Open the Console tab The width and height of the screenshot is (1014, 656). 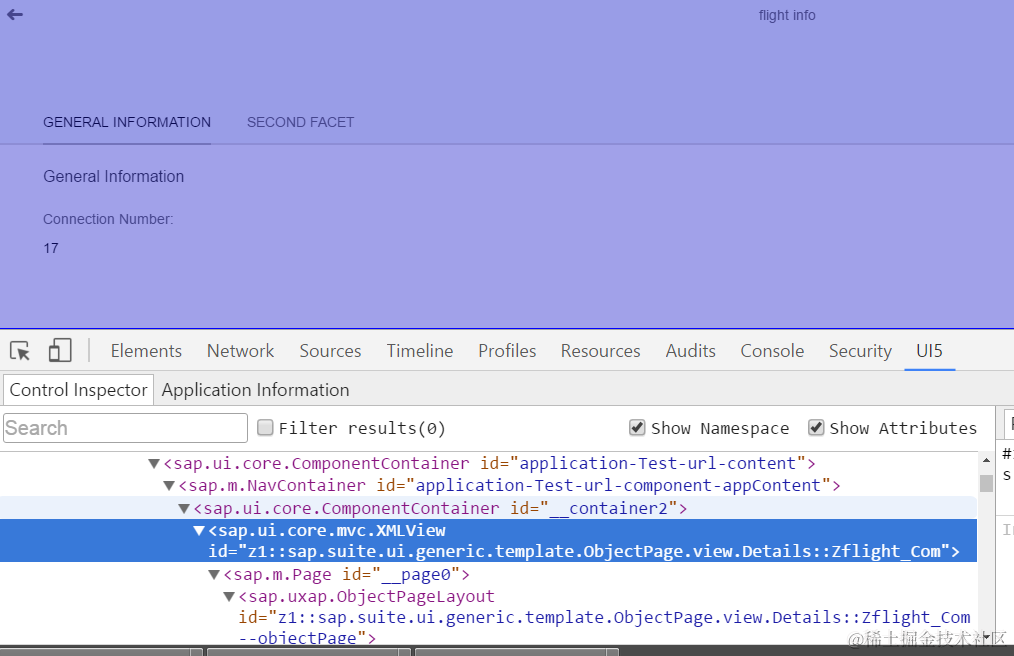pos(772,351)
